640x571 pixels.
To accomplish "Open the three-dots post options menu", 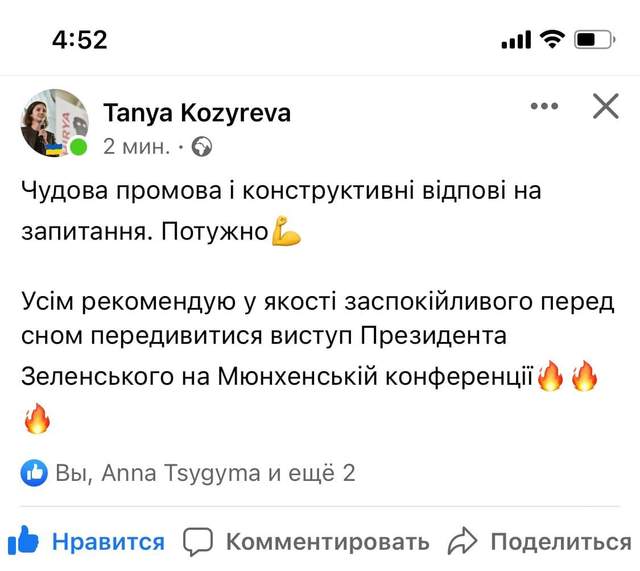I will (545, 106).
